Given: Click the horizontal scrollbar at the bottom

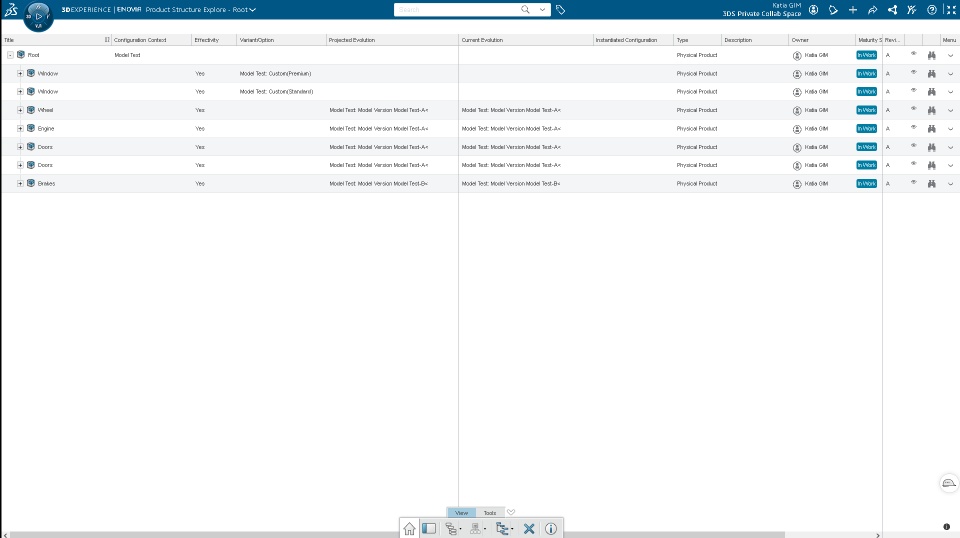Looking at the screenshot, I should click(x=397, y=535).
